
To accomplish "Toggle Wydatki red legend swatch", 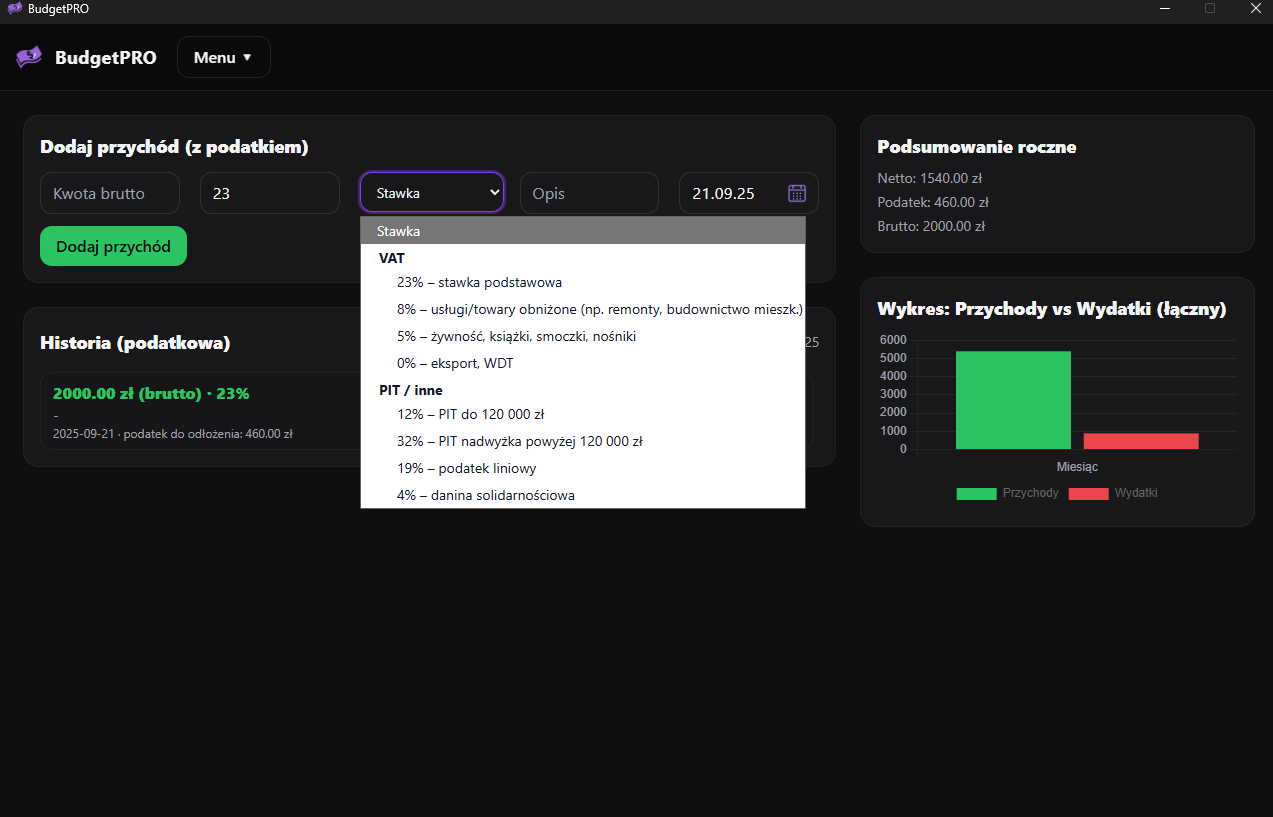I will pos(1088,494).
